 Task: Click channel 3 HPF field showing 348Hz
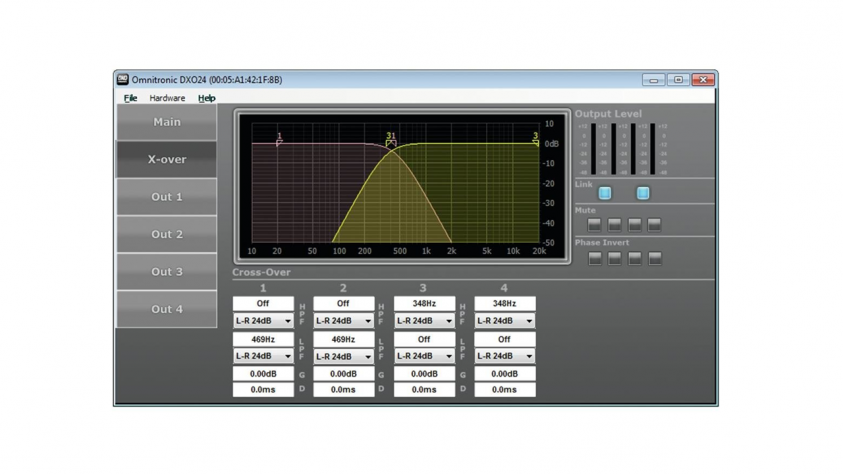pos(424,304)
